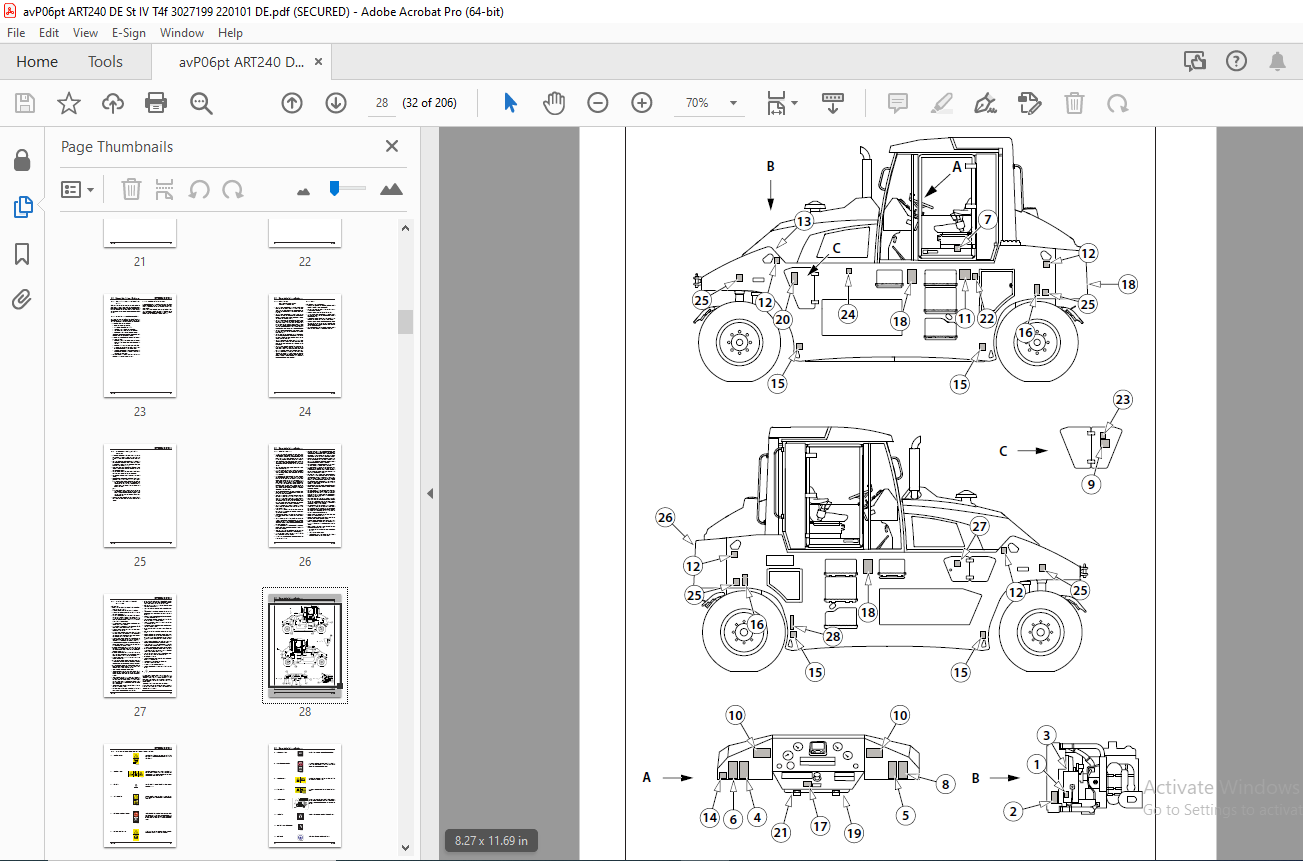Expand the fit page options dropdown arrow
The width and height of the screenshot is (1303, 861).
795,103
